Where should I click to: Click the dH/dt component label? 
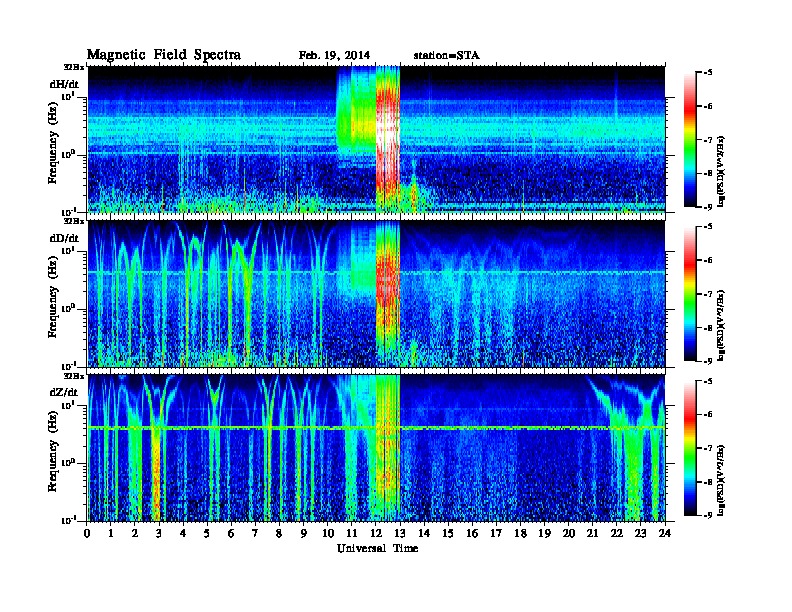(x=64, y=84)
